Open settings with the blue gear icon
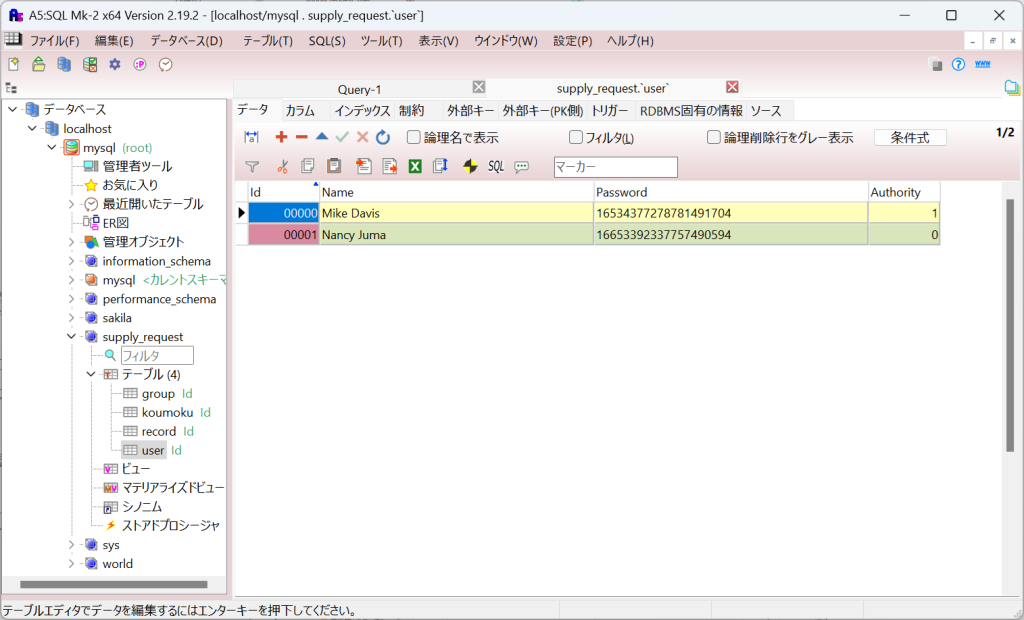Image resolution: width=1024 pixels, height=620 pixels. (115, 64)
